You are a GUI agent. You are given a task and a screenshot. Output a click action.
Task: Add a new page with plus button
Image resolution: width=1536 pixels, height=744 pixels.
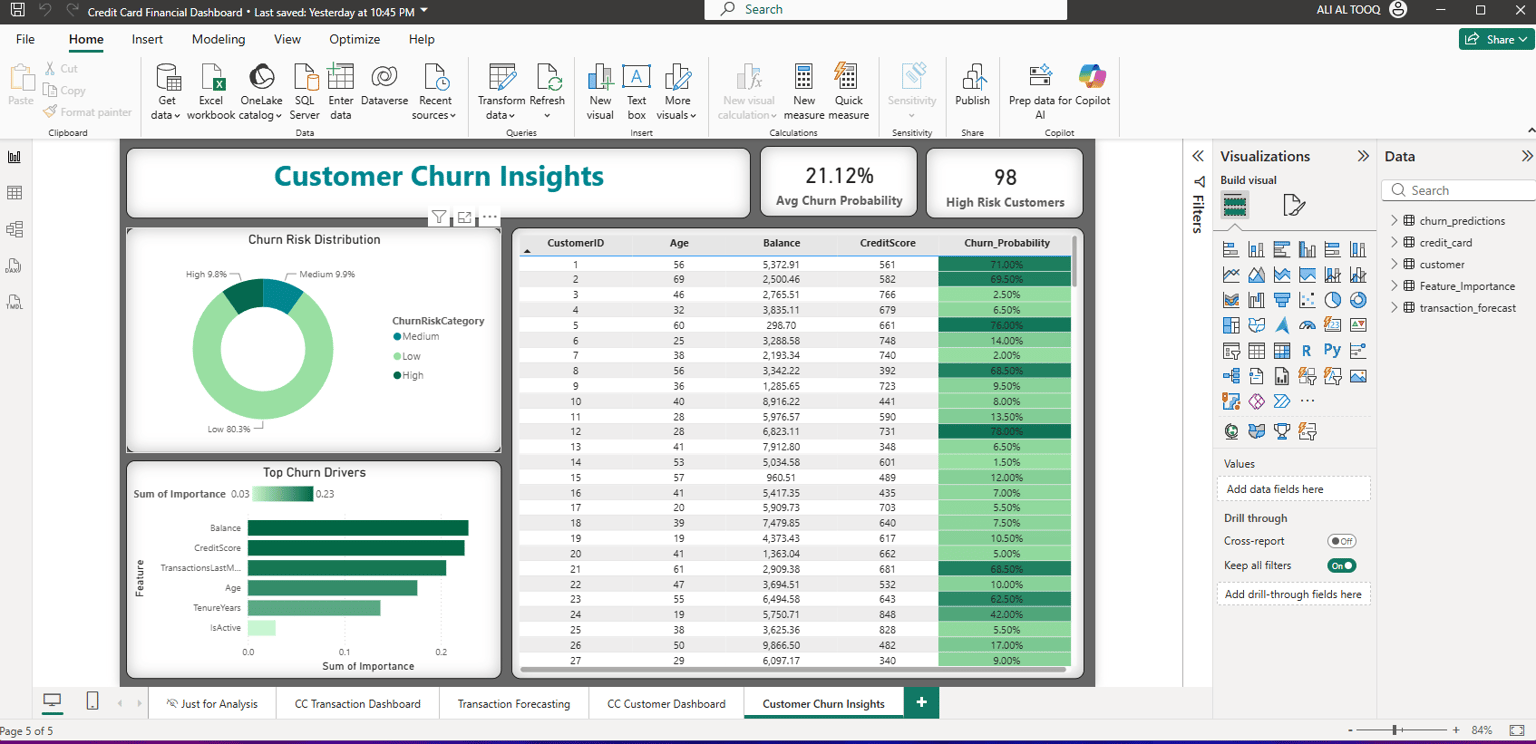pyautogui.click(x=921, y=703)
